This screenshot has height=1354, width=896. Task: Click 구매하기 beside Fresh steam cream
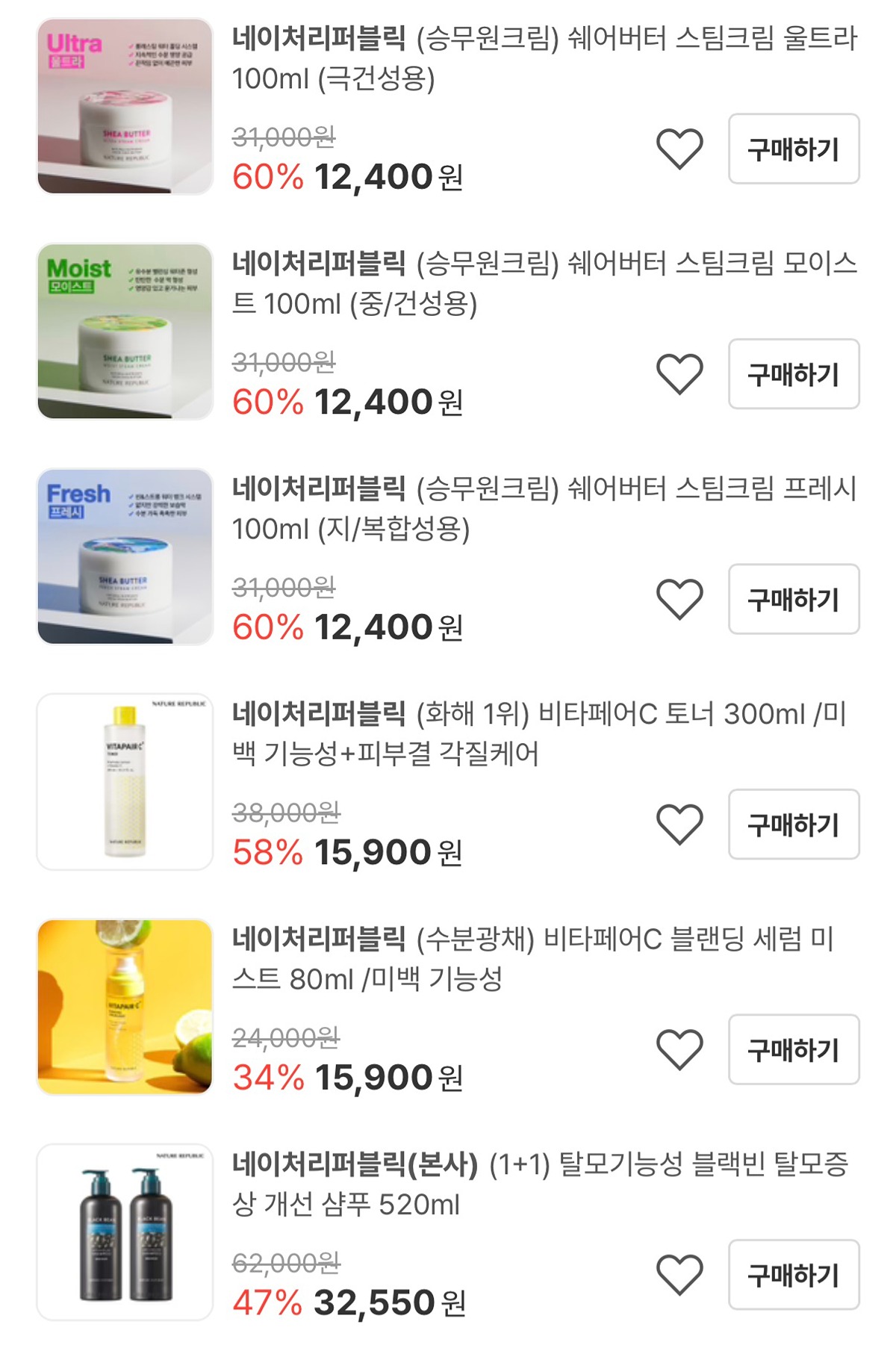[x=793, y=599]
